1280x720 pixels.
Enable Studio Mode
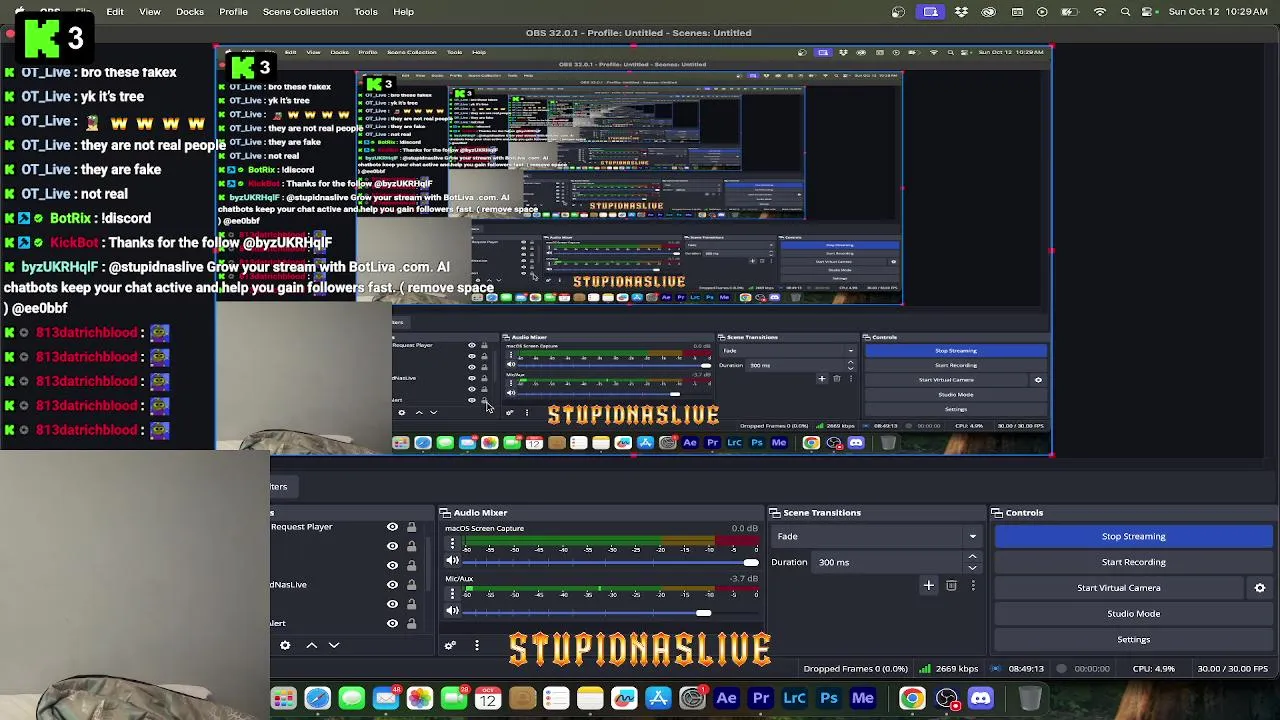(x=1133, y=614)
